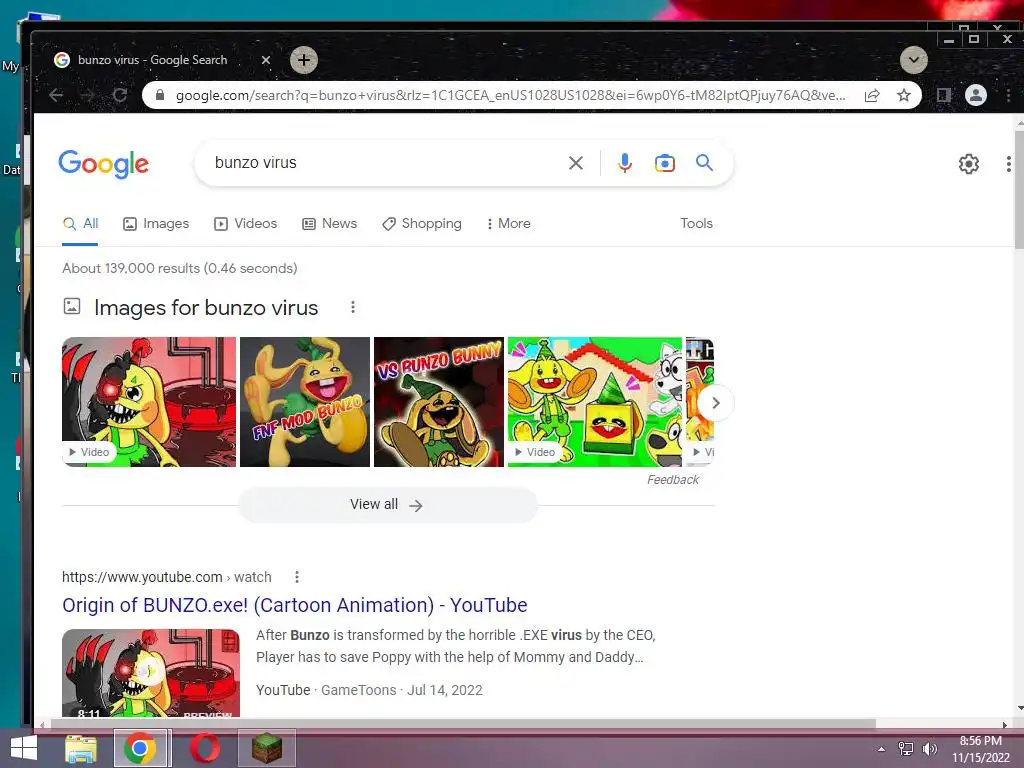Switch to the Shopping tab

pos(422,223)
